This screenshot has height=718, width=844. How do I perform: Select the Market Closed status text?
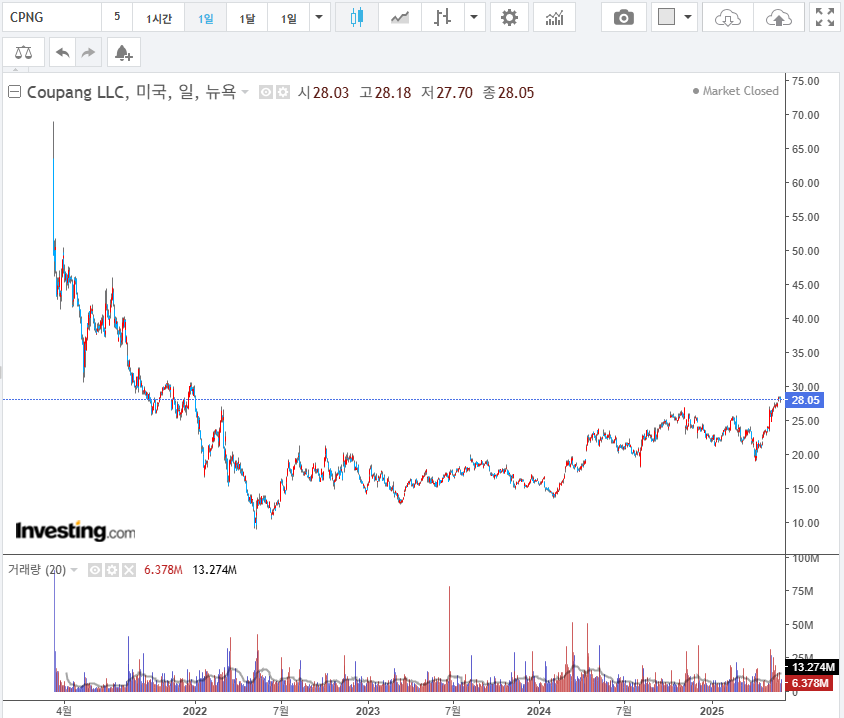(x=741, y=91)
